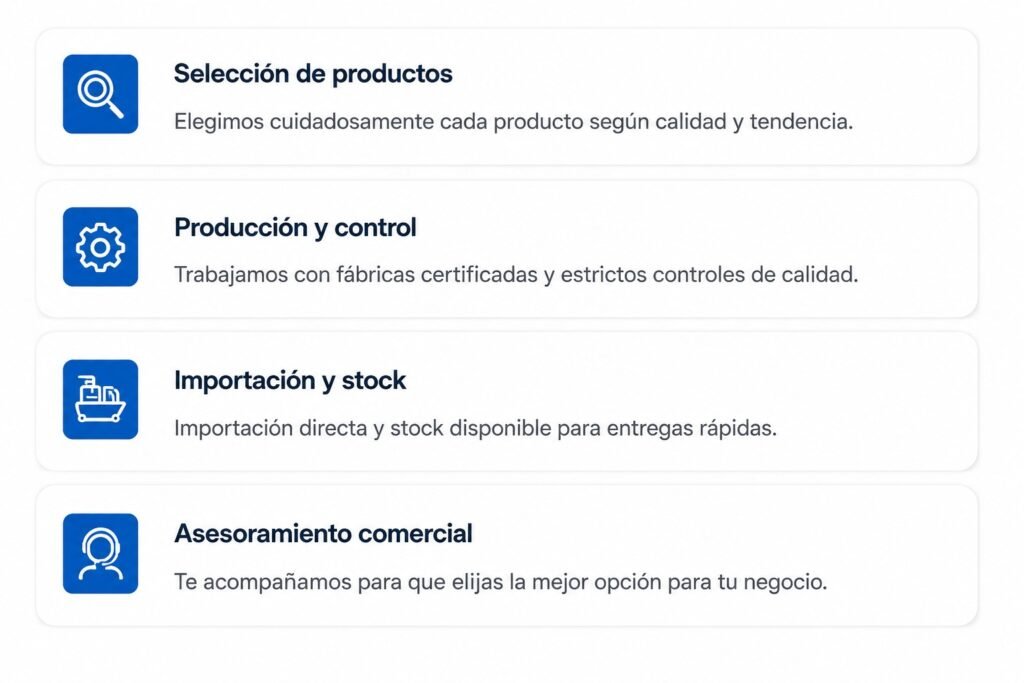The width and height of the screenshot is (1024, 683).
Task: Choose the fourth card about commercial advice
Action: 507,556
